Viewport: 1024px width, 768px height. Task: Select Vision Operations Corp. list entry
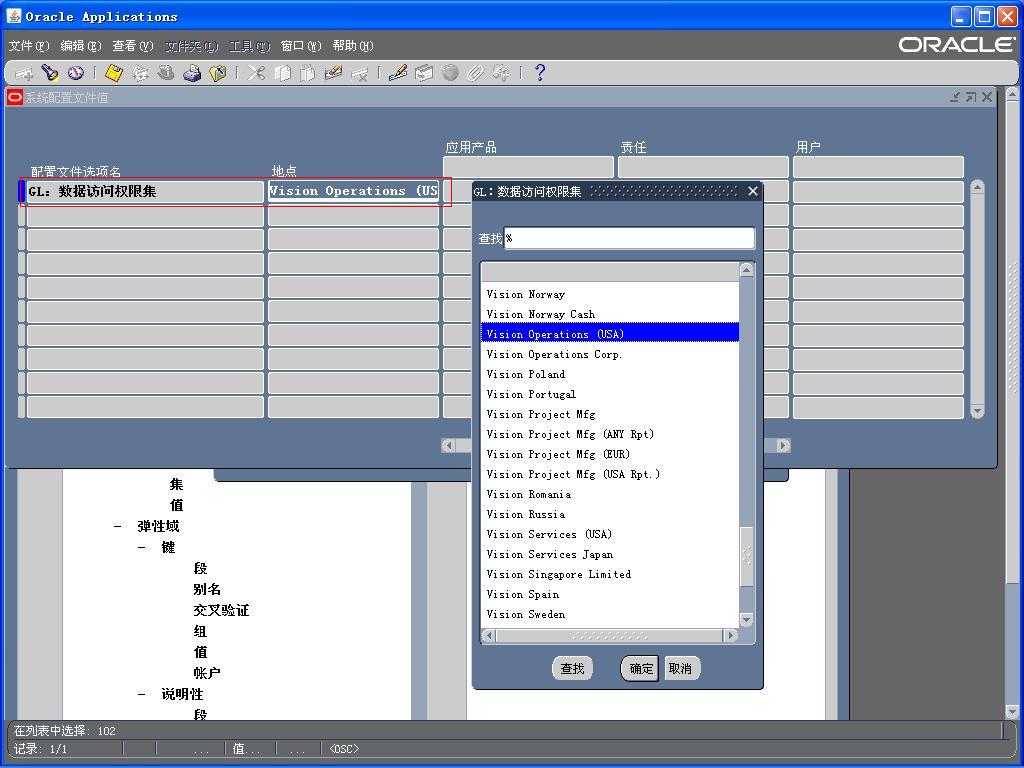click(610, 354)
